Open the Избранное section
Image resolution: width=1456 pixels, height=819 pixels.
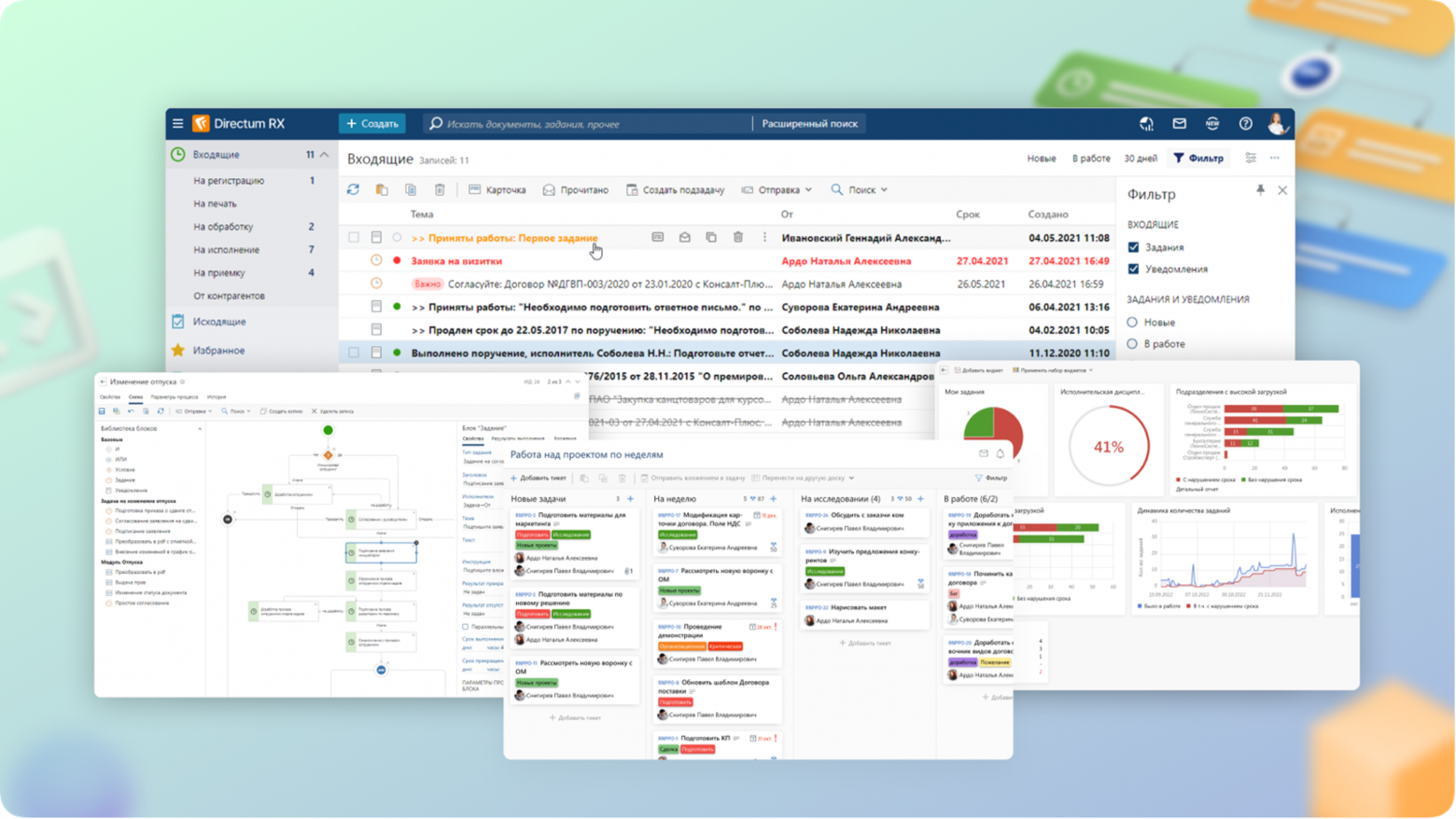[218, 350]
